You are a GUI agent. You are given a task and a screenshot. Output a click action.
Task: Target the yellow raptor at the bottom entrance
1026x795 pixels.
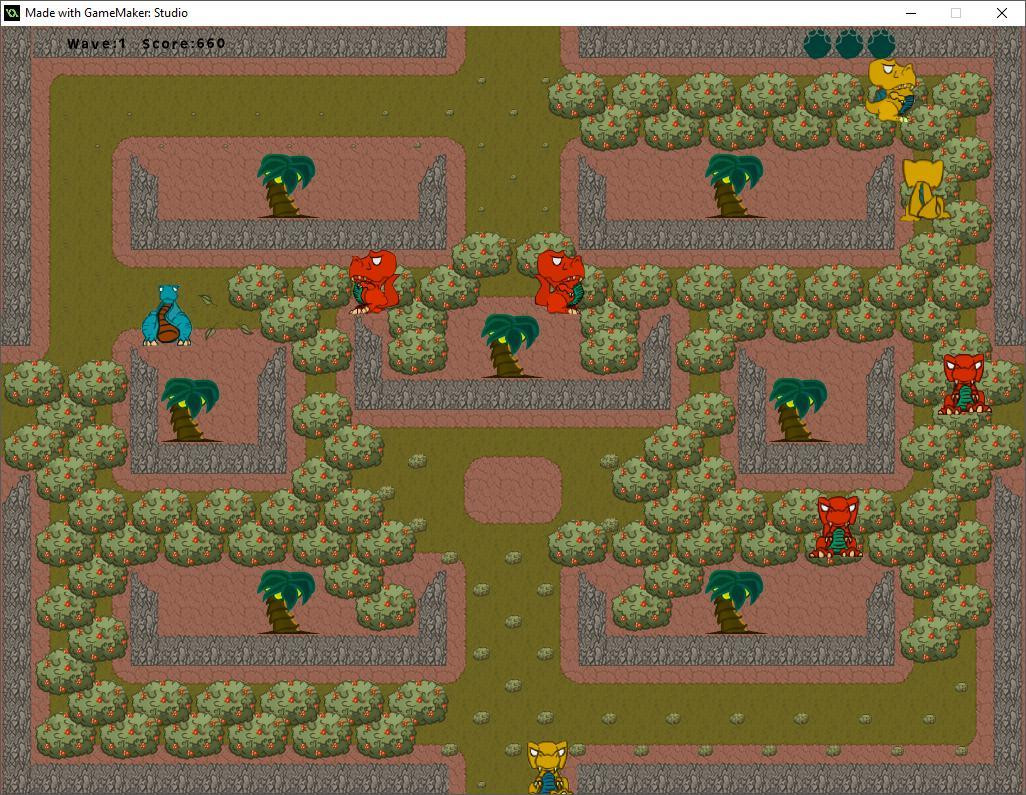(547, 768)
